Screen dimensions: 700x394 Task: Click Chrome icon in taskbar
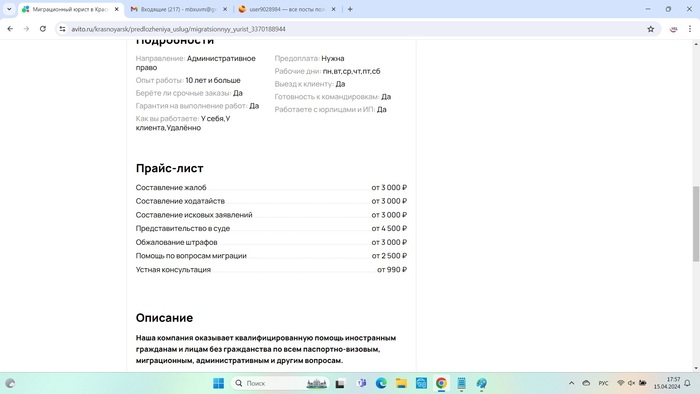441,383
